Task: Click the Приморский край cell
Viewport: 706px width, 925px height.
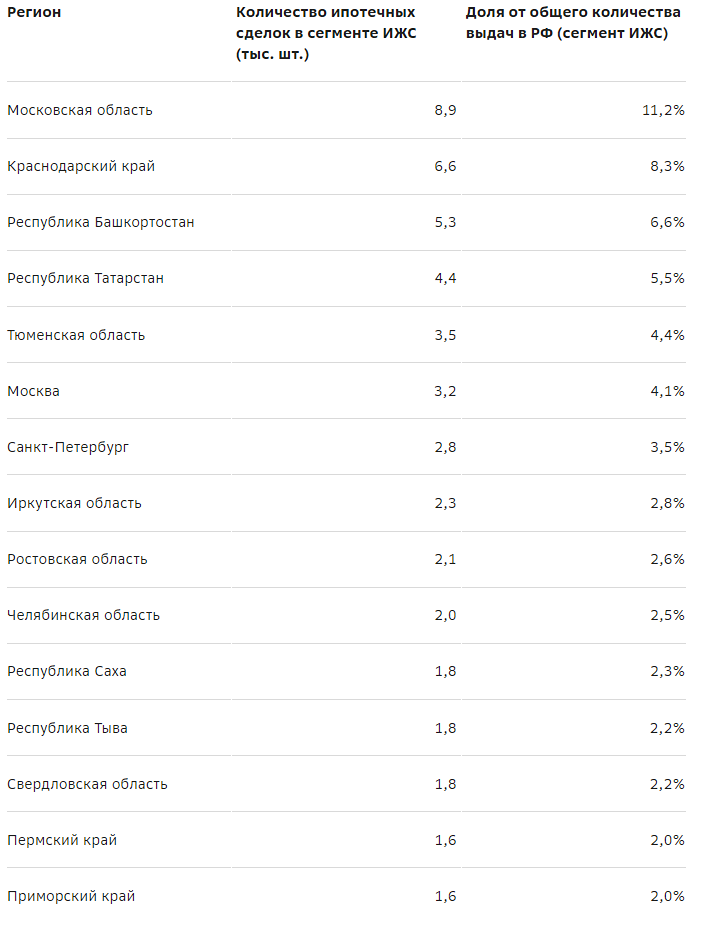Action: 71,896
